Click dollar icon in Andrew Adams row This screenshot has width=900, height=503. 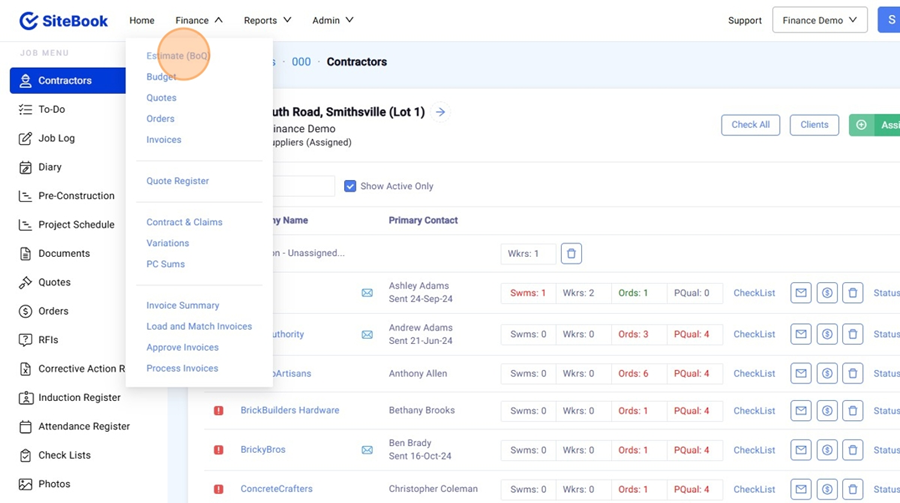pos(827,334)
